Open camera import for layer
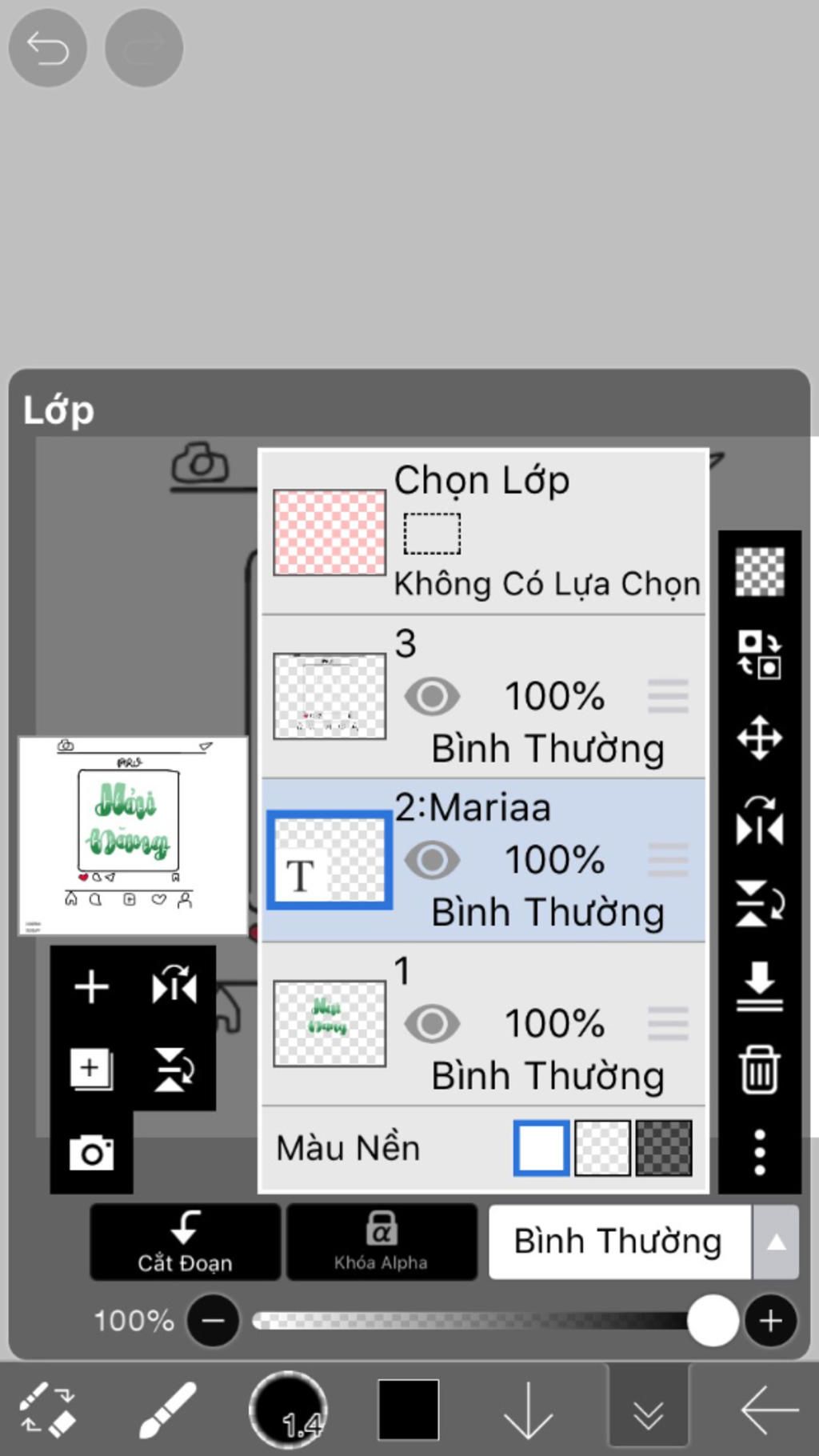 (91, 1153)
